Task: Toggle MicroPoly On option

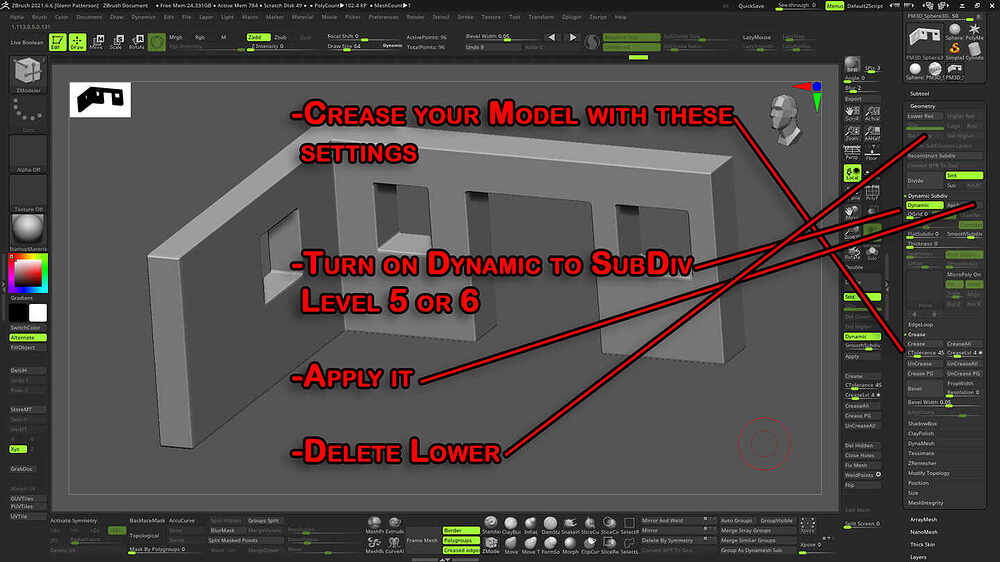Action: (964, 274)
